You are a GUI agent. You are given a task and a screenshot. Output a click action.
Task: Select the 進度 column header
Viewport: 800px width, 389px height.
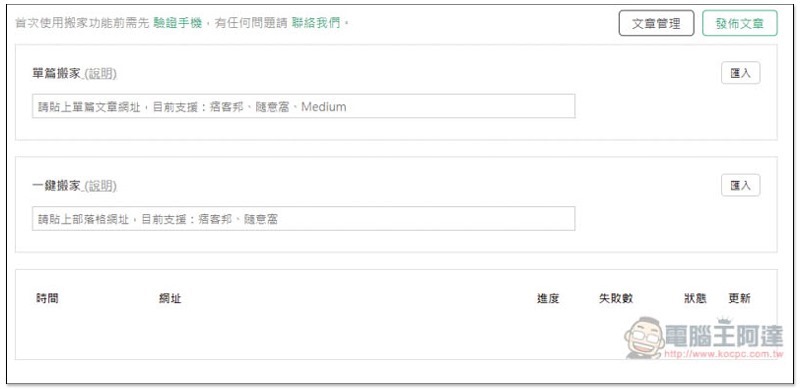point(548,299)
